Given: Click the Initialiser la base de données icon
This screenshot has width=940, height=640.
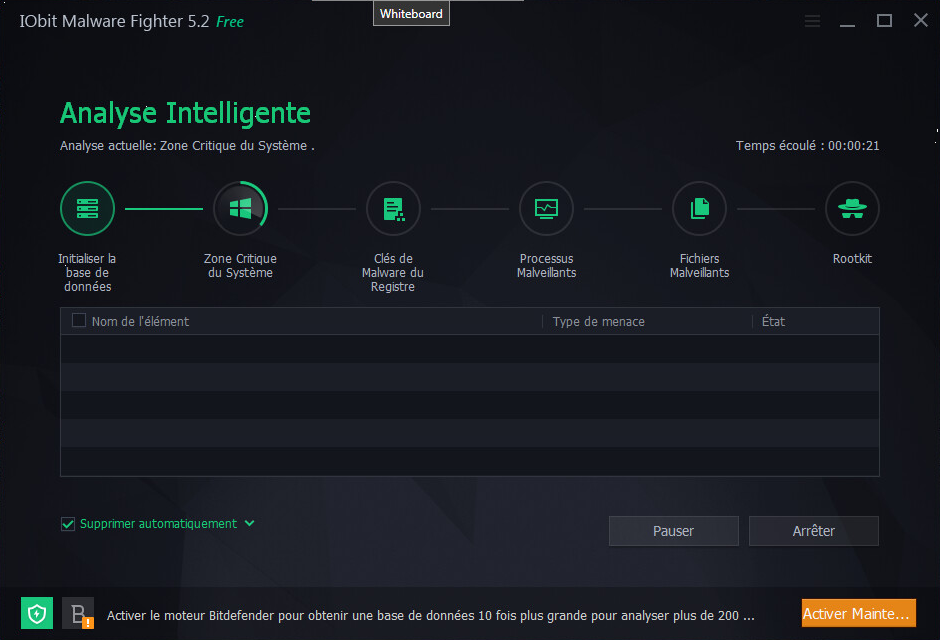Looking at the screenshot, I should pyautogui.click(x=88, y=209).
